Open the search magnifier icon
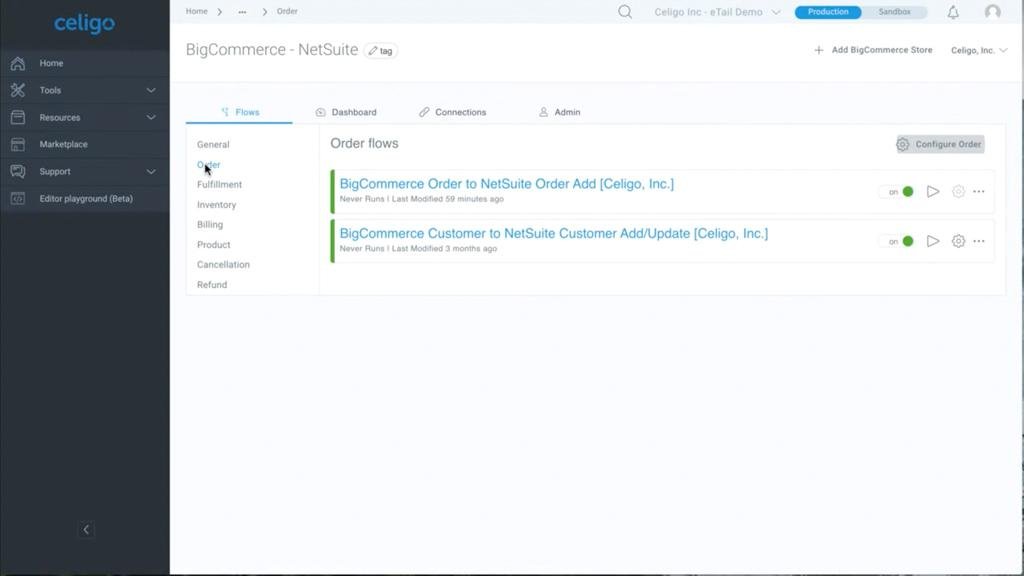The width and height of the screenshot is (1024, 576). tap(625, 12)
